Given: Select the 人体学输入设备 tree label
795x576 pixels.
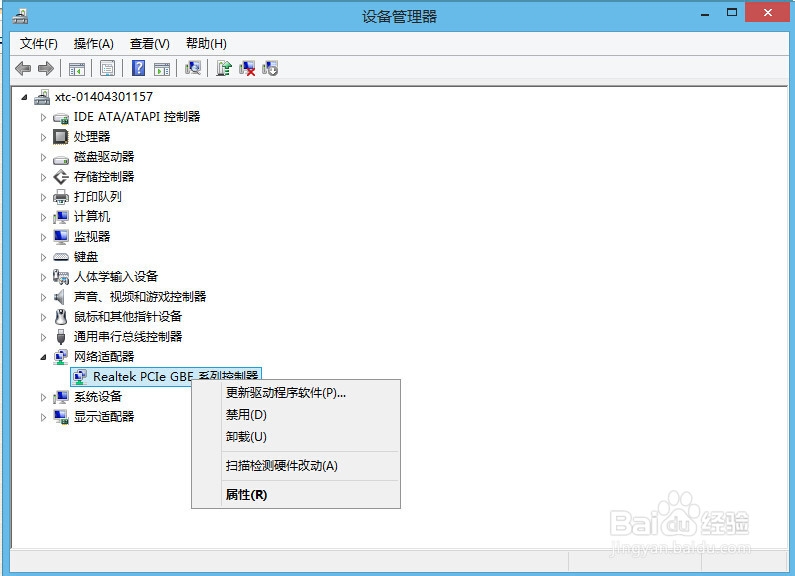Looking at the screenshot, I should pos(116,277).
